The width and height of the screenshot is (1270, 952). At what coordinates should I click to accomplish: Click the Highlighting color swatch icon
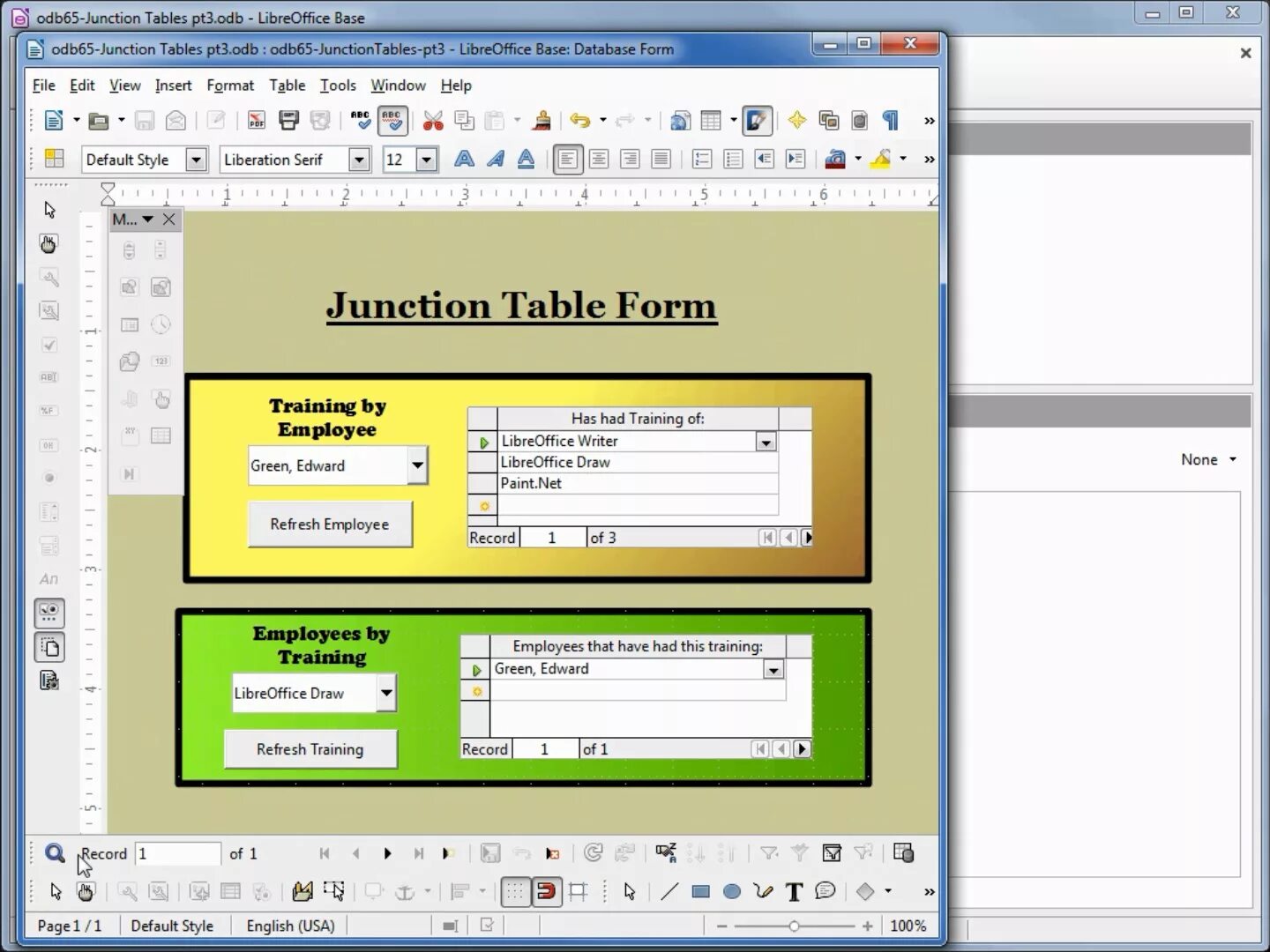880,160
